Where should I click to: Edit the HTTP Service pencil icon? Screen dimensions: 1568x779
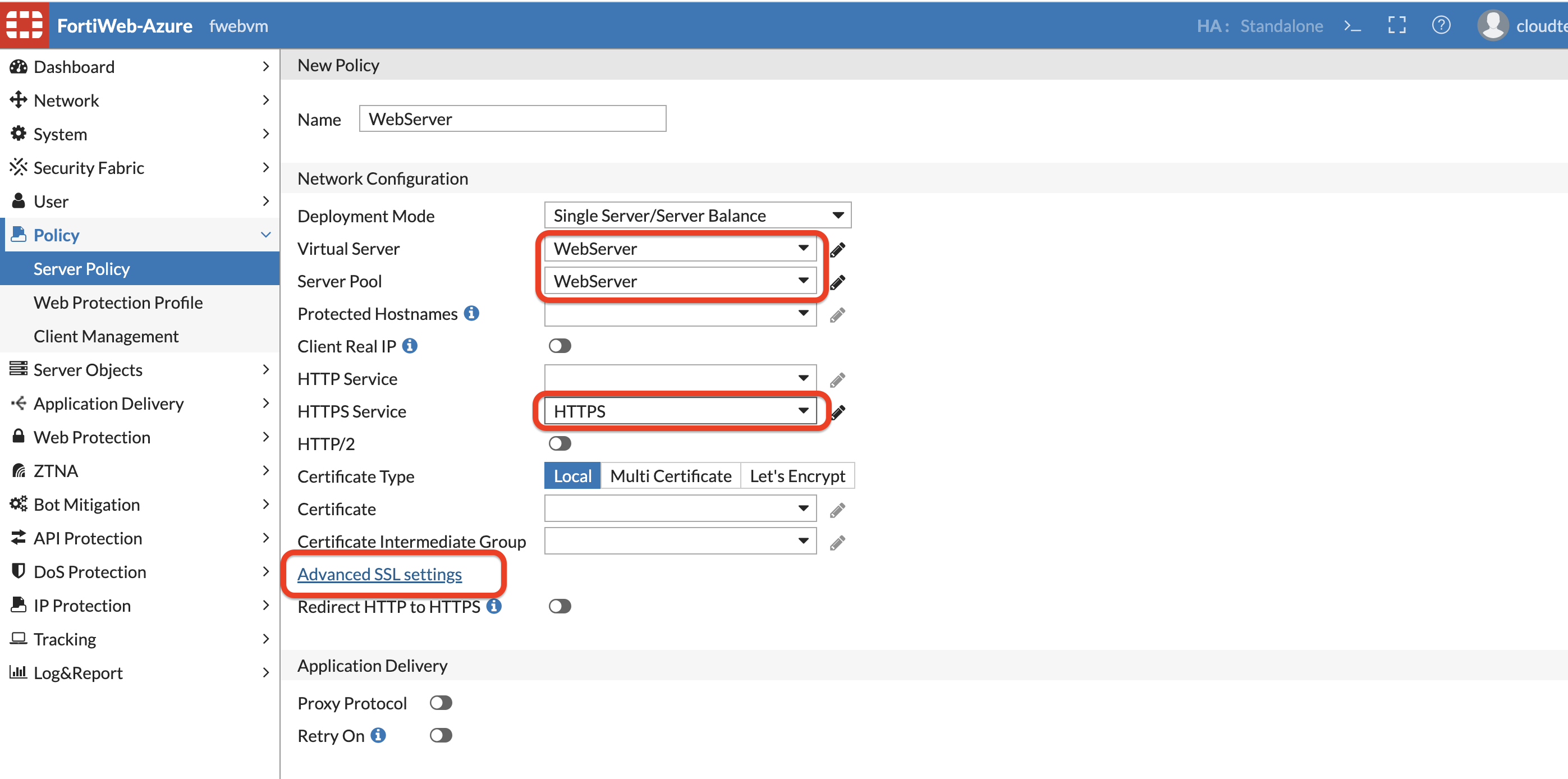tap(837, 381)
